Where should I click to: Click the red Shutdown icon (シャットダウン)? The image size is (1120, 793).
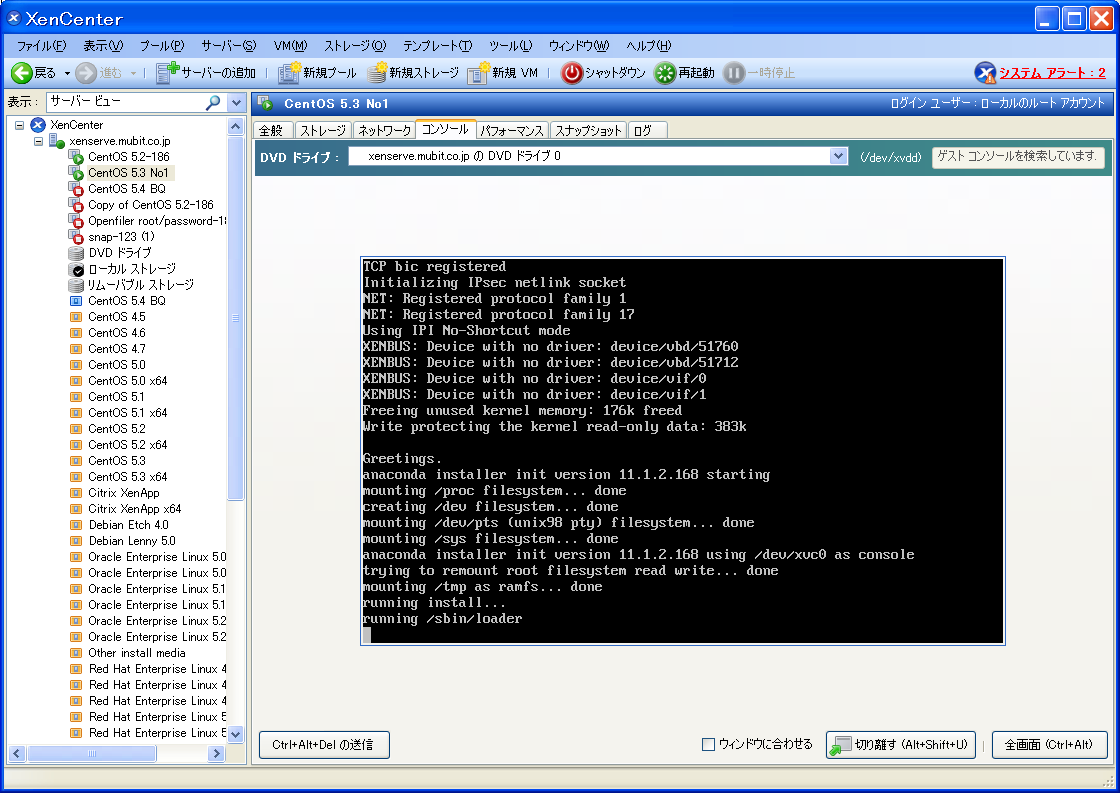(571, 73)
